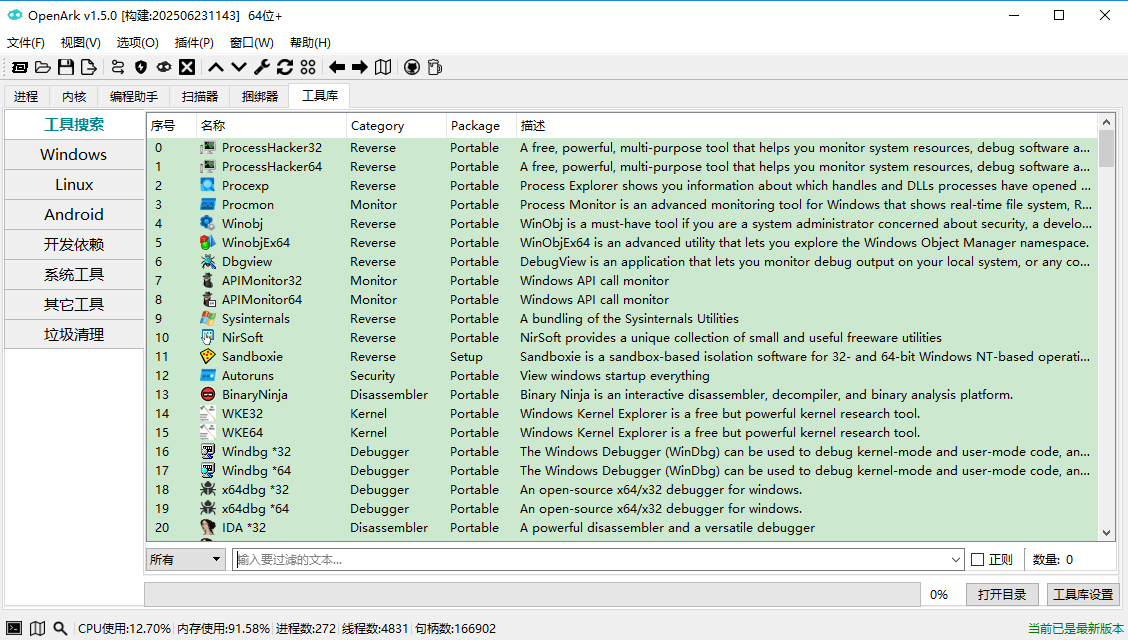The image size is (1128, 640).
Task: Click the 打开目录 button
Action: (x=1002, y=594)
